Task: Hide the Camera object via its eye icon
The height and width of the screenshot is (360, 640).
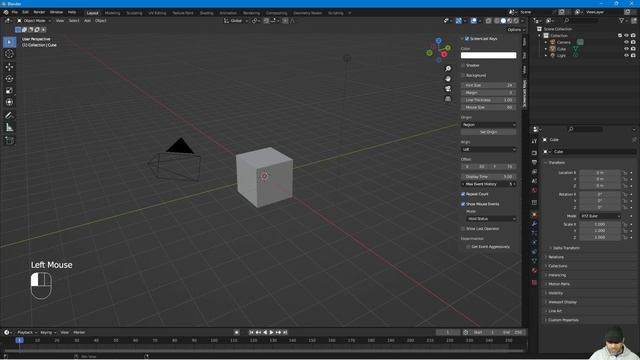Action: (x=626, y=42)
